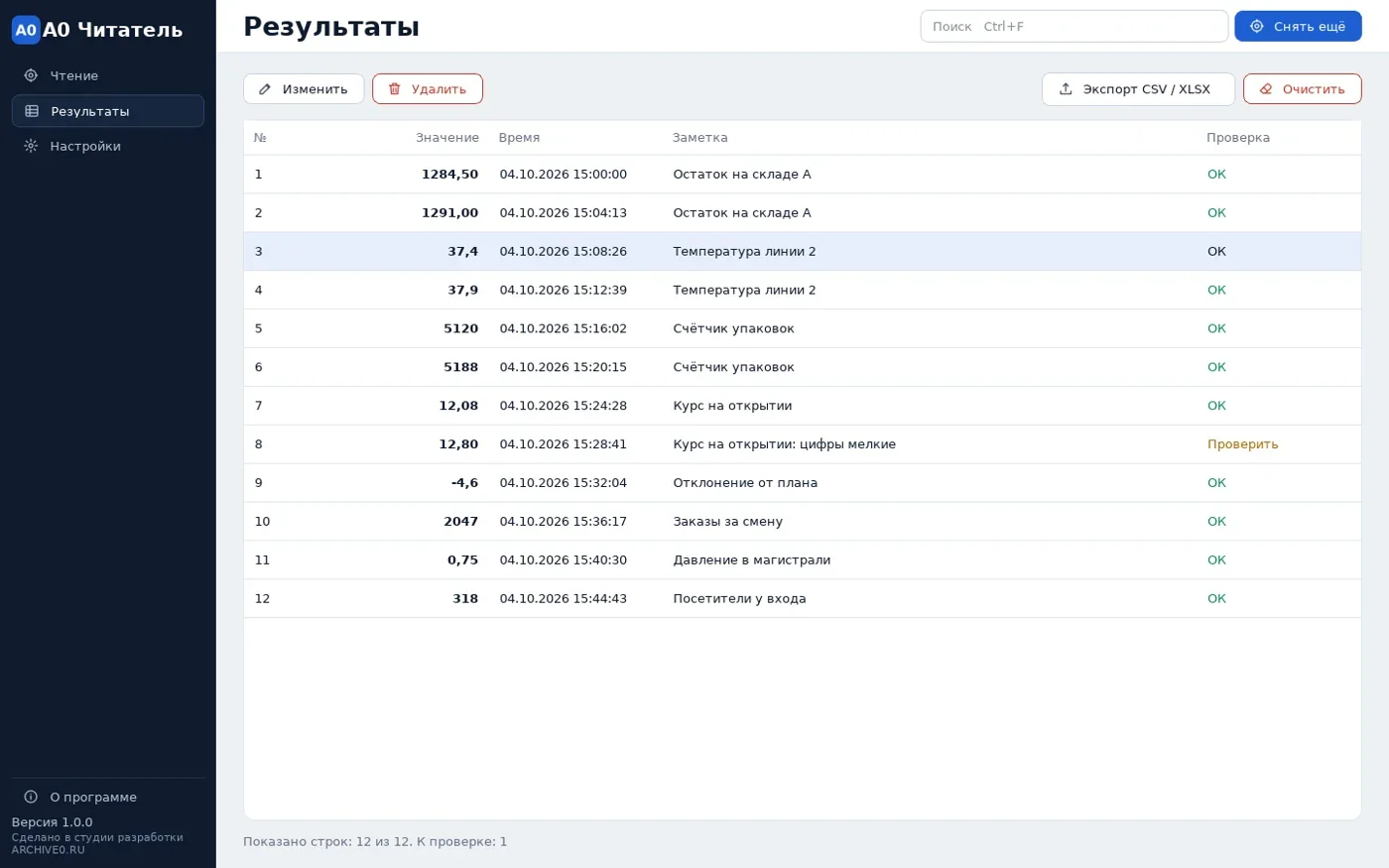Click the value 37,9 cell
The image size is (1389, 868).
point(462,291)
